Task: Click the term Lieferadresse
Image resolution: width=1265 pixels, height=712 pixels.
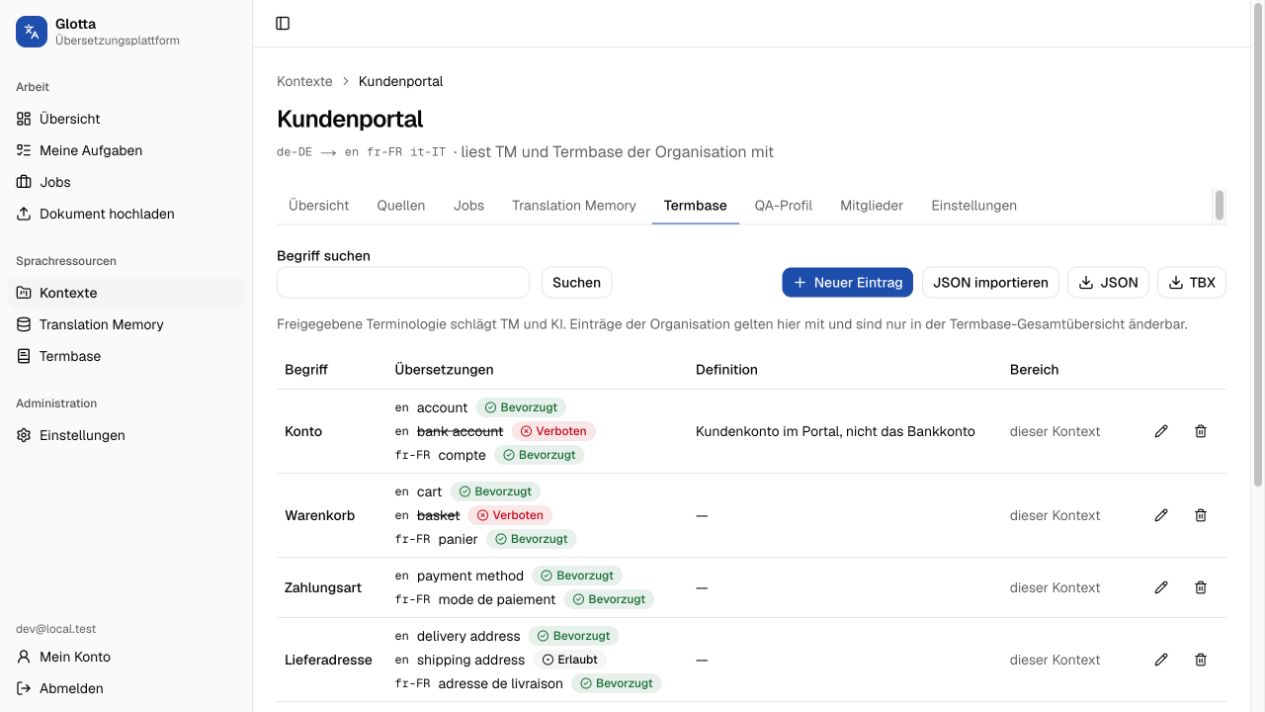Action: tap(328, 660)
